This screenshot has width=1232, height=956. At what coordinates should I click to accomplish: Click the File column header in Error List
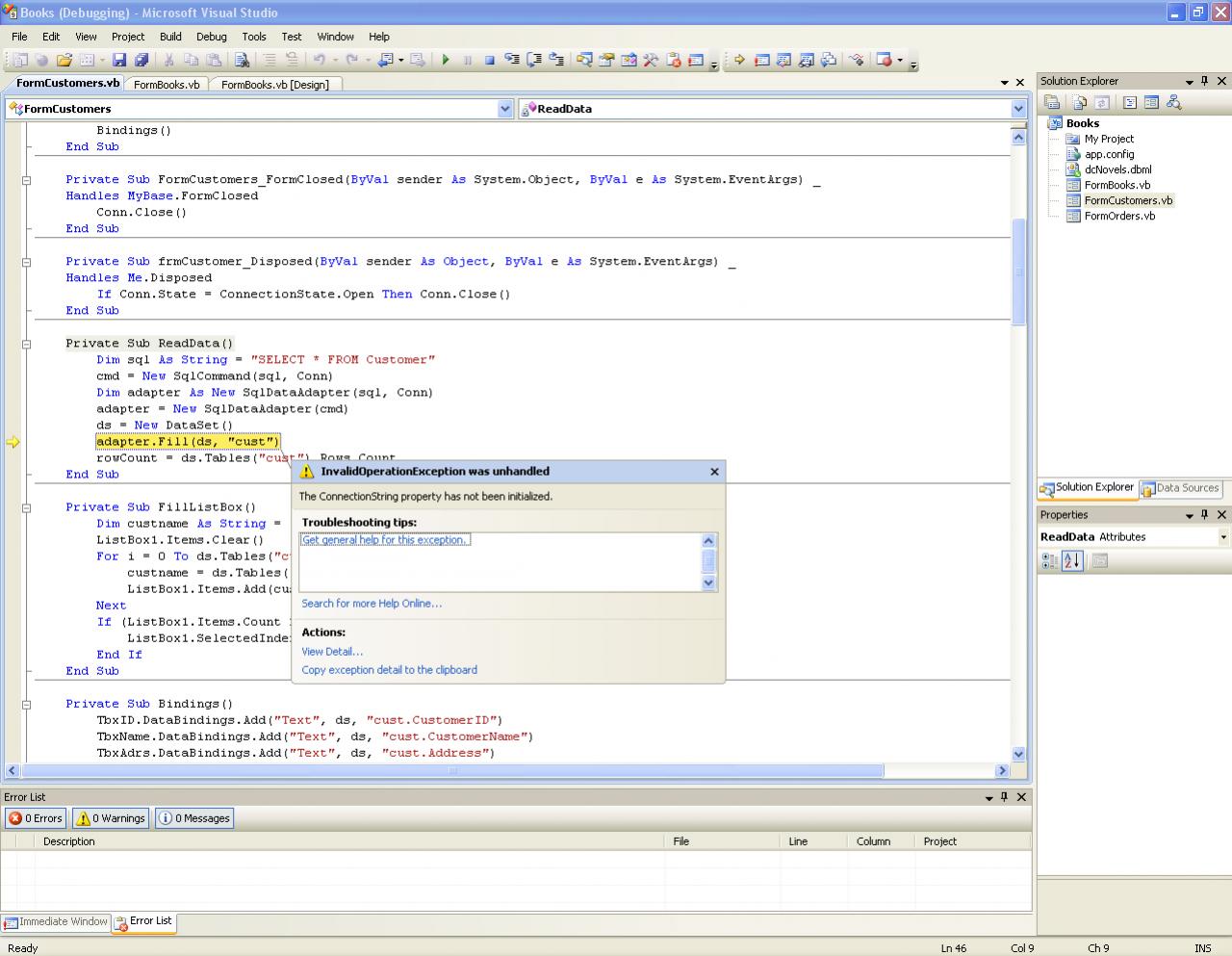click(x=722, y=841)
